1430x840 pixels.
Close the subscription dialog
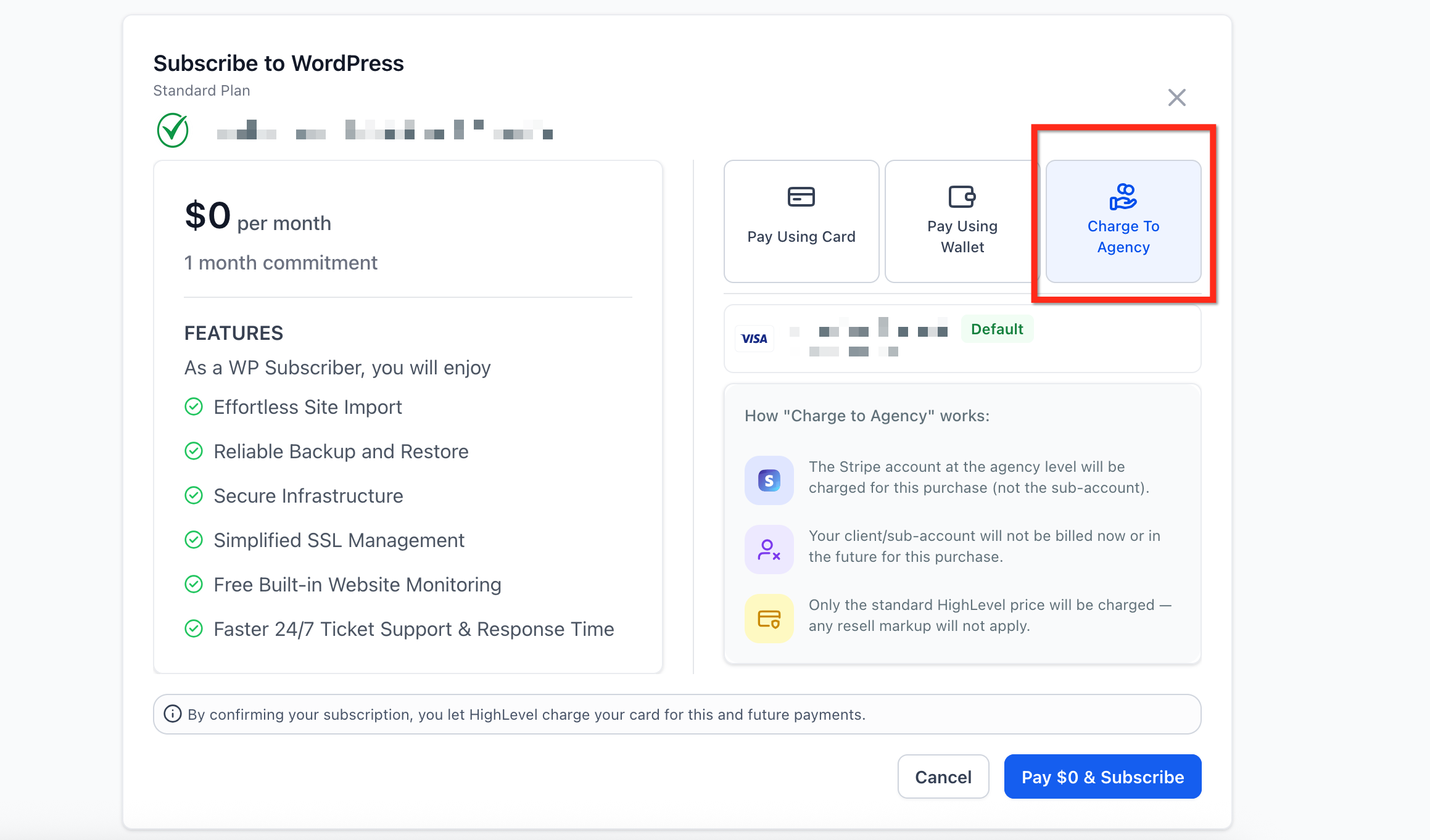1176,97
